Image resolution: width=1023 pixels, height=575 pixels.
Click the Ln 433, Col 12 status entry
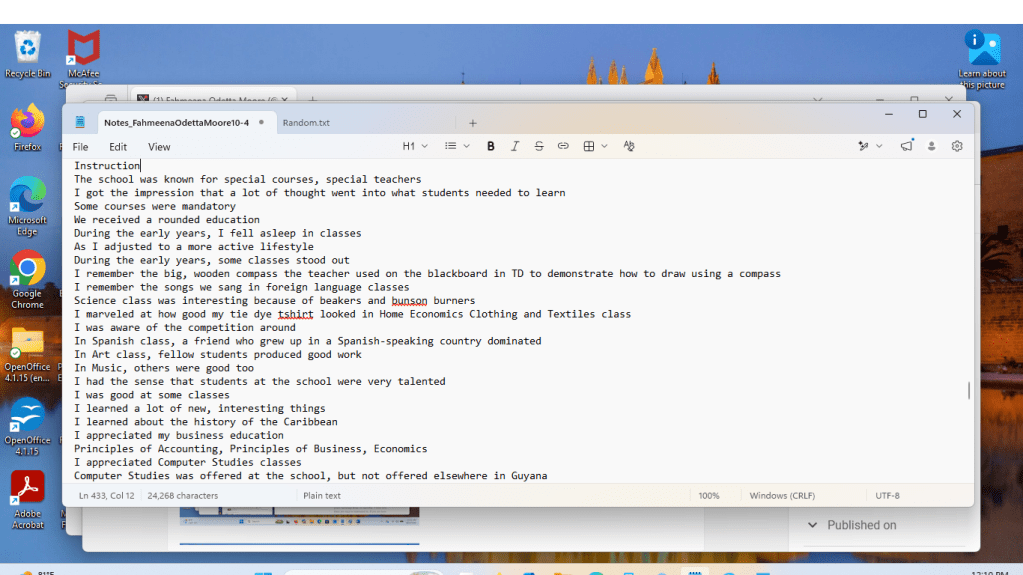coord(106,495)
